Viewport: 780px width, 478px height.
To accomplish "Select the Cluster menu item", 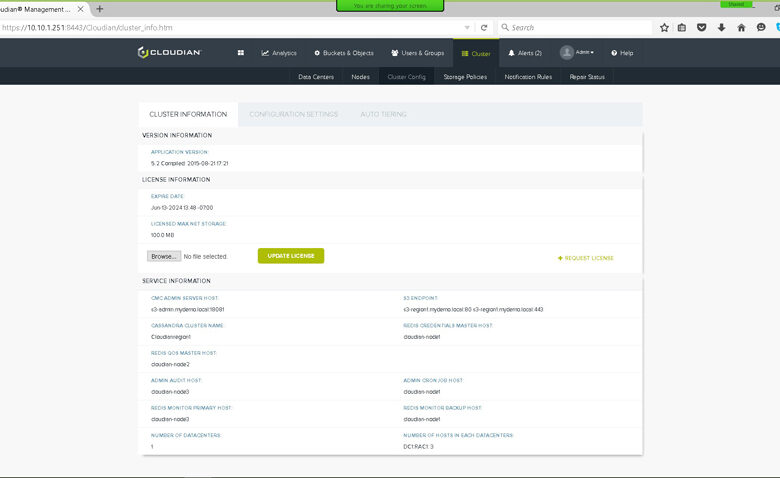I will pos(476,53).
